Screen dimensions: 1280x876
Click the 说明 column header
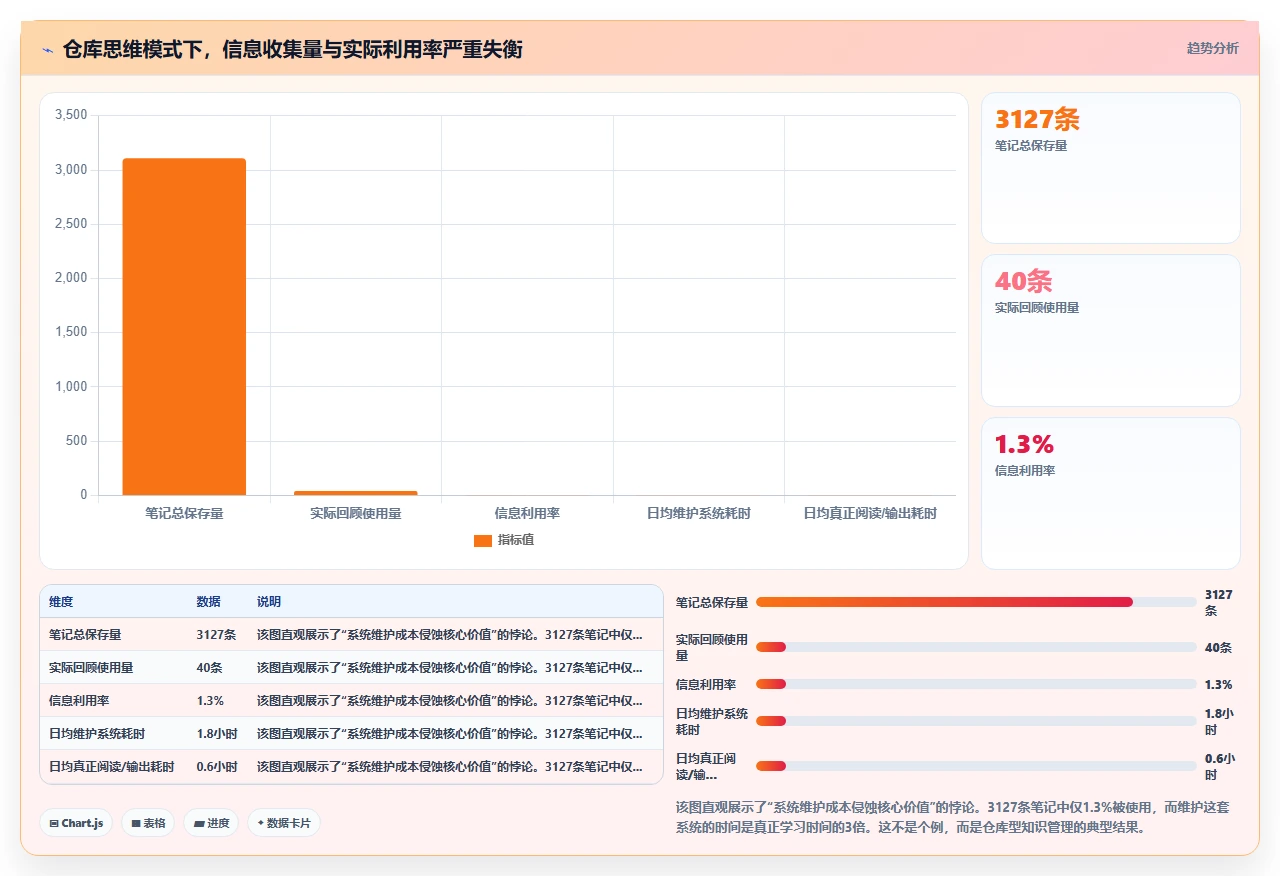tap(269, 602)
